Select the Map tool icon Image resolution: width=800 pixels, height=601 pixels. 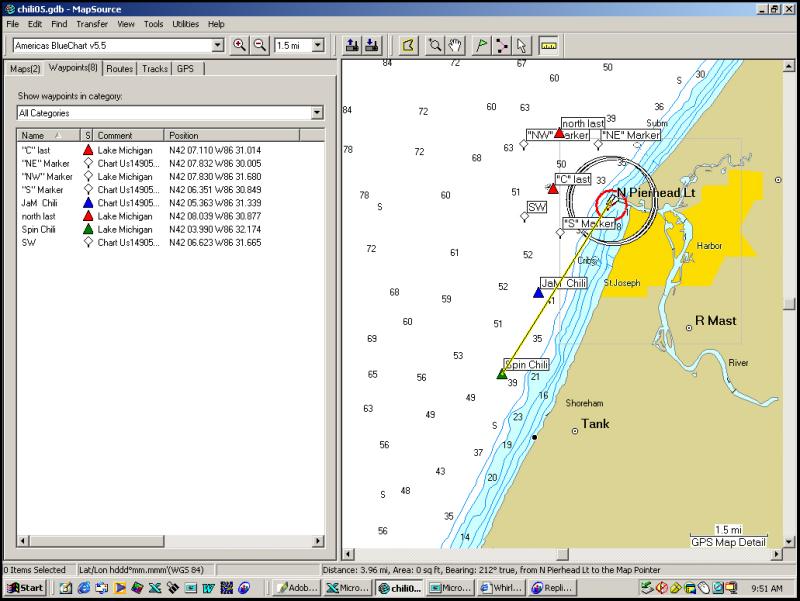408,45
